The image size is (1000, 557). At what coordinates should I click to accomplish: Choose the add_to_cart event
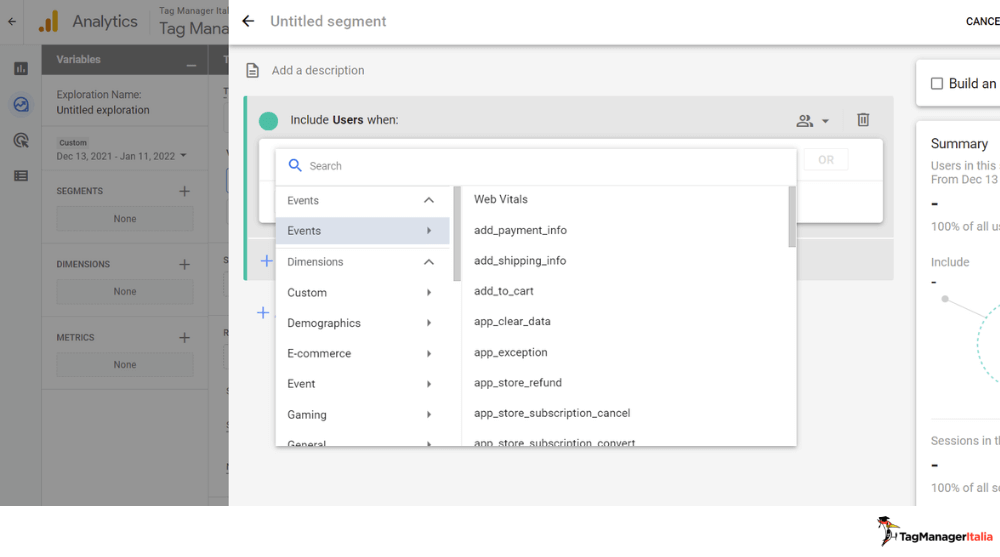(x=503, y=291)
